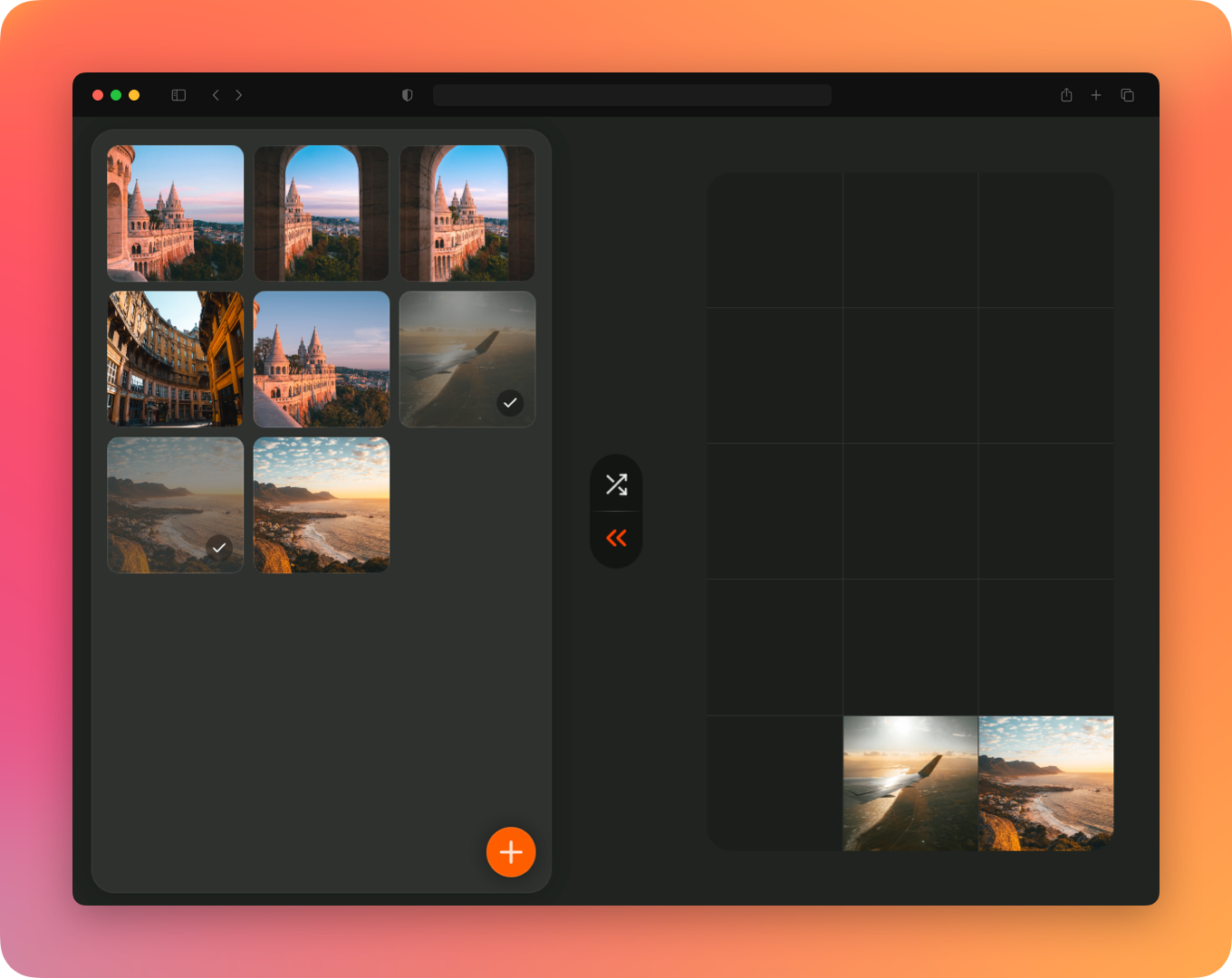Click the orange plus button to add photos
The height and width of the screenshot is (978, 1232).
[x=510, y=852]
